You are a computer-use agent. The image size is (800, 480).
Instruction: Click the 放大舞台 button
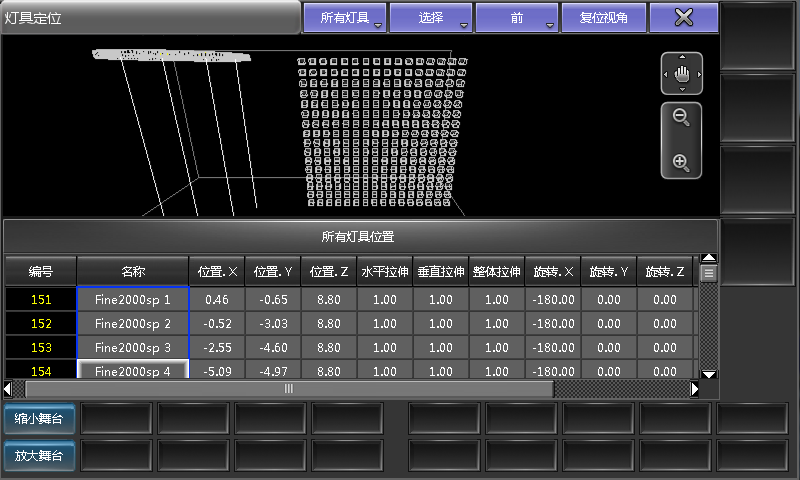39,455
